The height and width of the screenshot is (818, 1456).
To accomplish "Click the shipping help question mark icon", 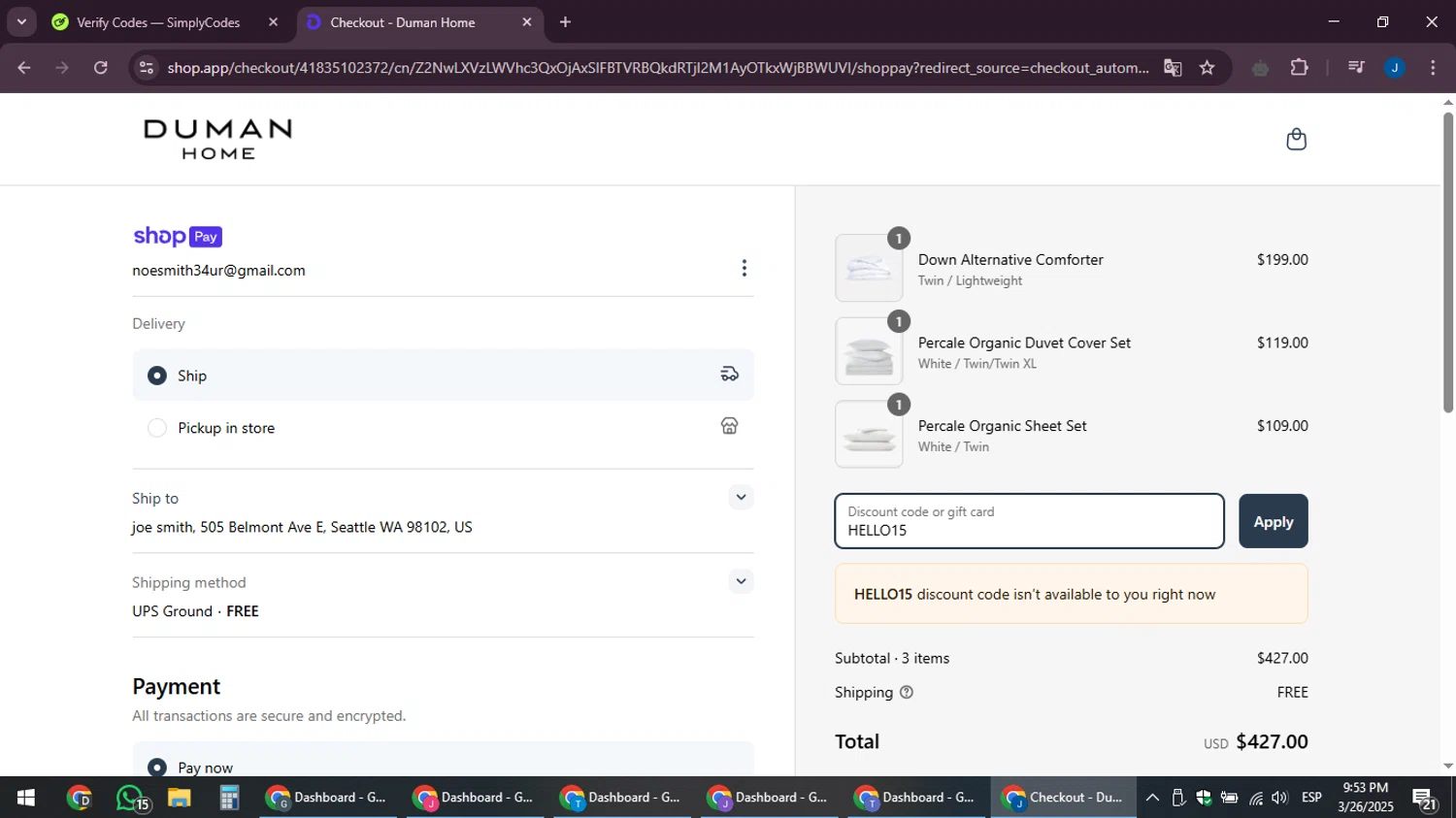I will click(x=907, y=692).
